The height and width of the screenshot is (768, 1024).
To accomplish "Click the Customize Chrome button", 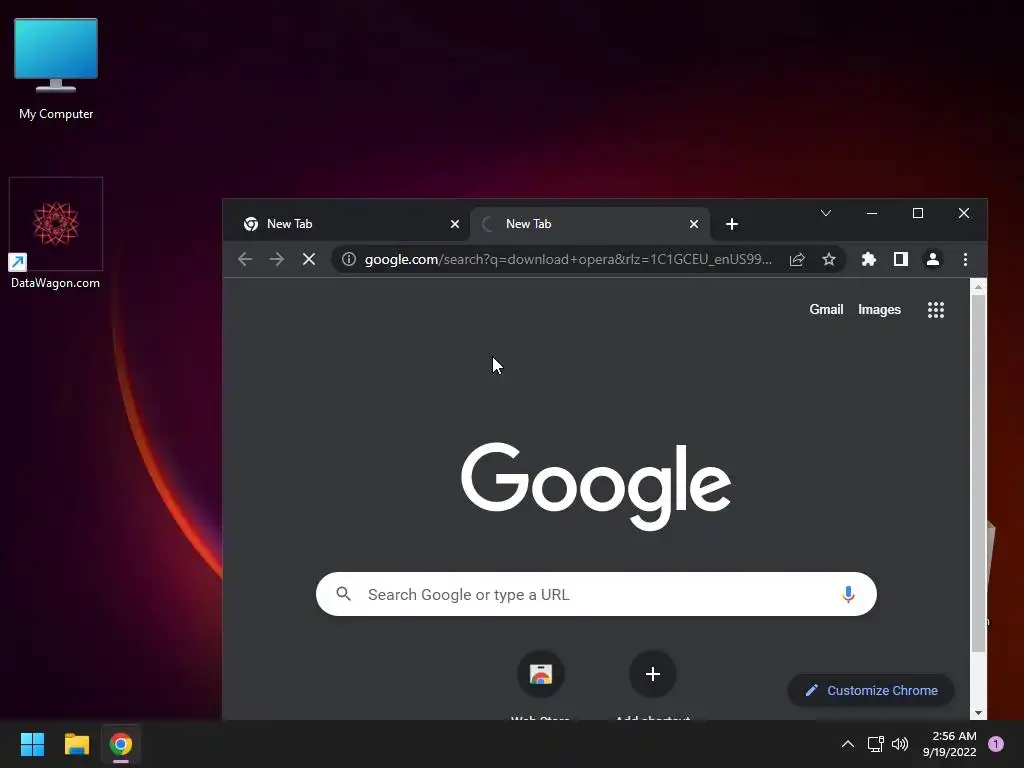I will coord(871,690).
